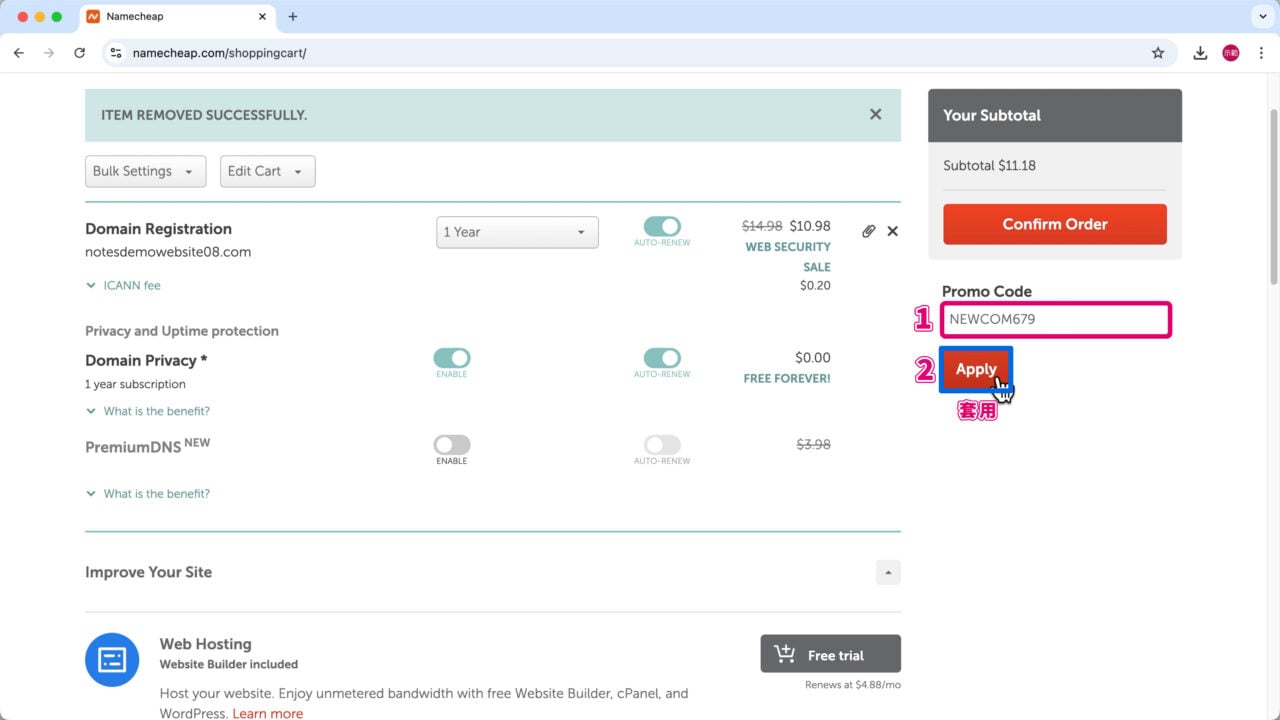Viewport: 1280px width, 720px height.
Task: Open the Bulk Settings dropdown
Action: (x=145, y=171)
